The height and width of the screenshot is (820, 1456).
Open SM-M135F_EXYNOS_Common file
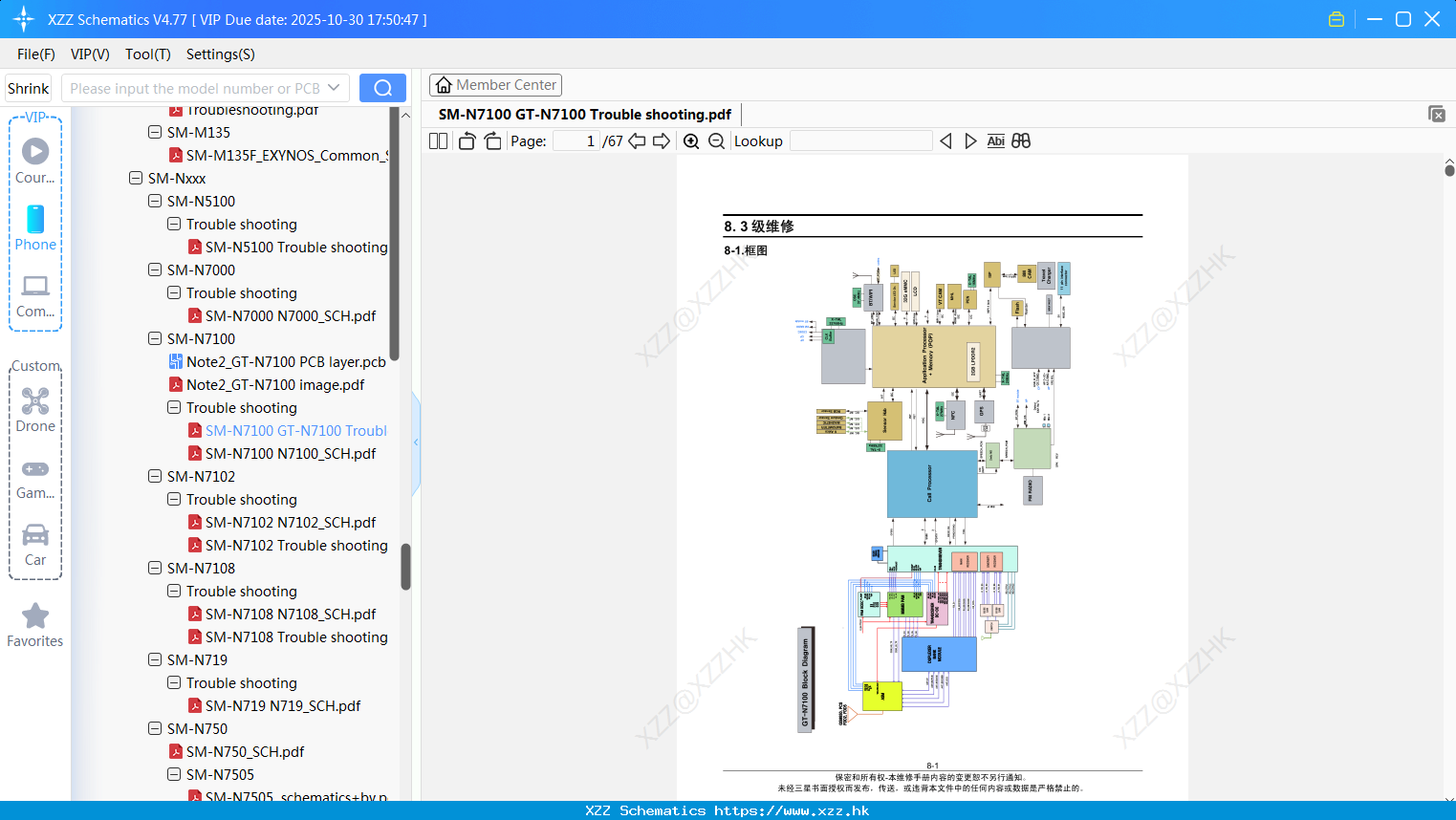[287, 155]
